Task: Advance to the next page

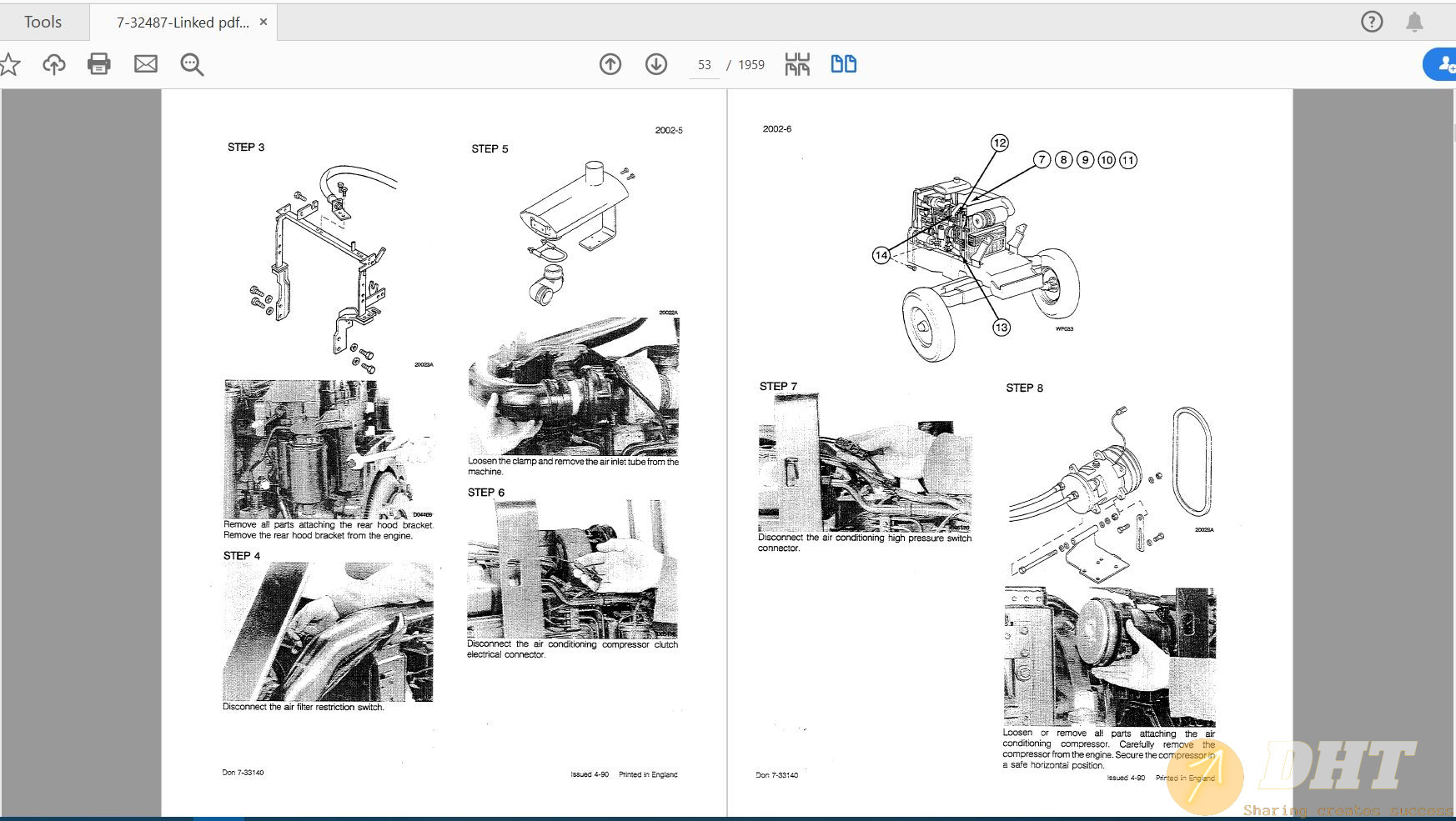Action: 656,63
